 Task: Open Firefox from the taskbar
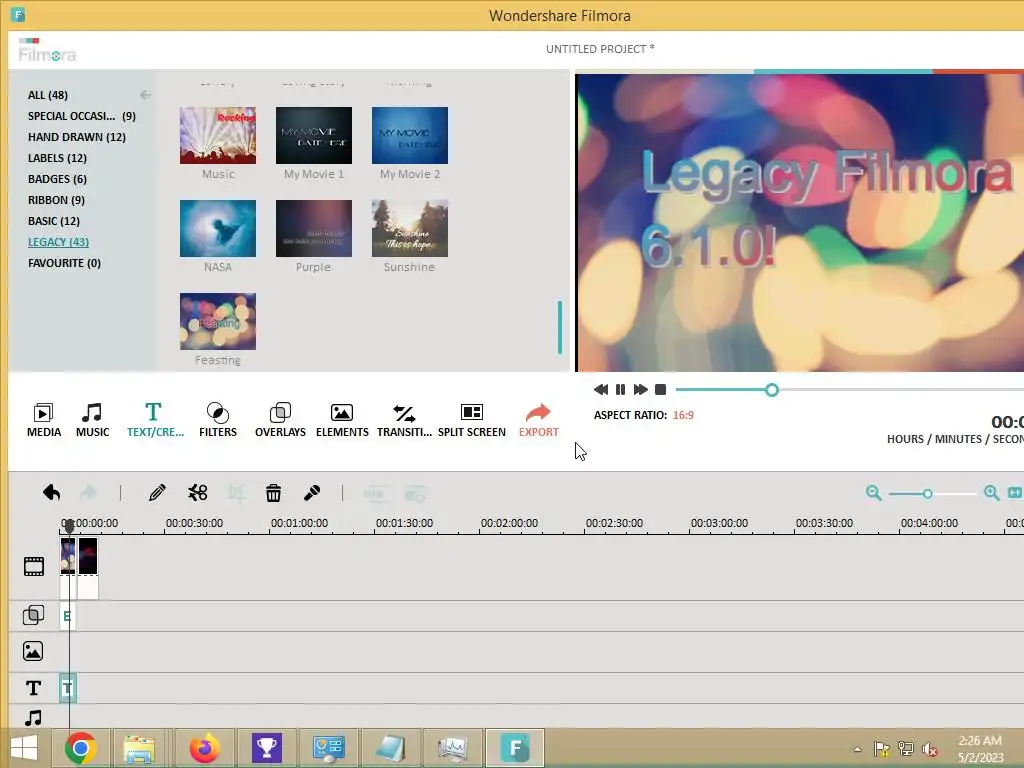(204, 748)
